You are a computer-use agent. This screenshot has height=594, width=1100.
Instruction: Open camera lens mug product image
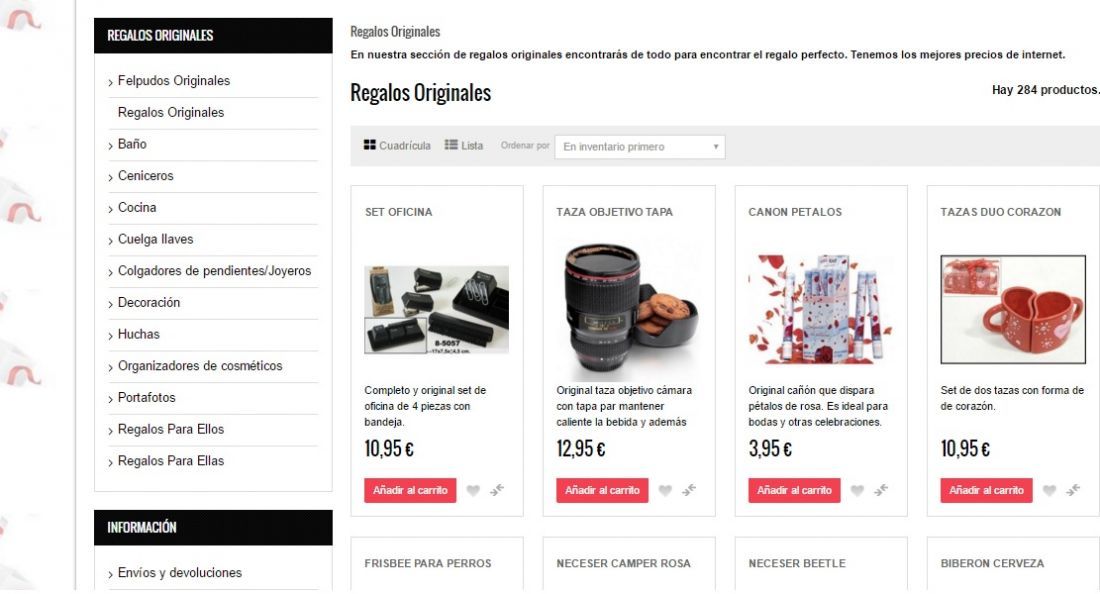[629, 309]
